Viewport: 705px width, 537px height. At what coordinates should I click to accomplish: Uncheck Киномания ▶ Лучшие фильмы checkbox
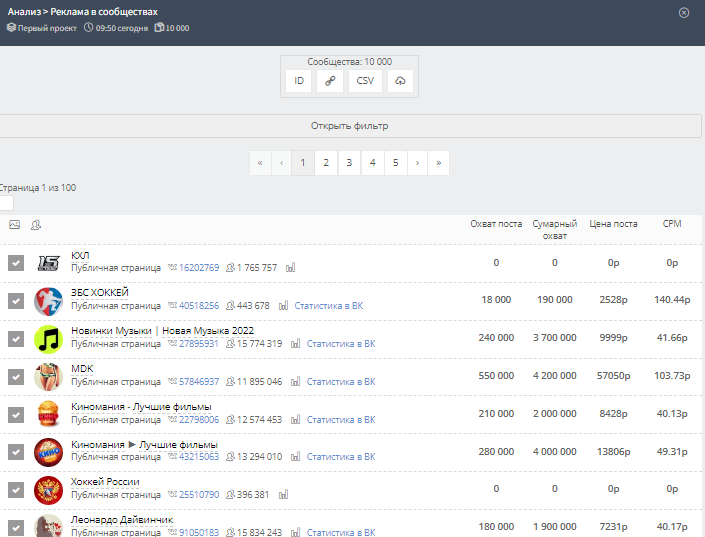[x=16, y=452]
